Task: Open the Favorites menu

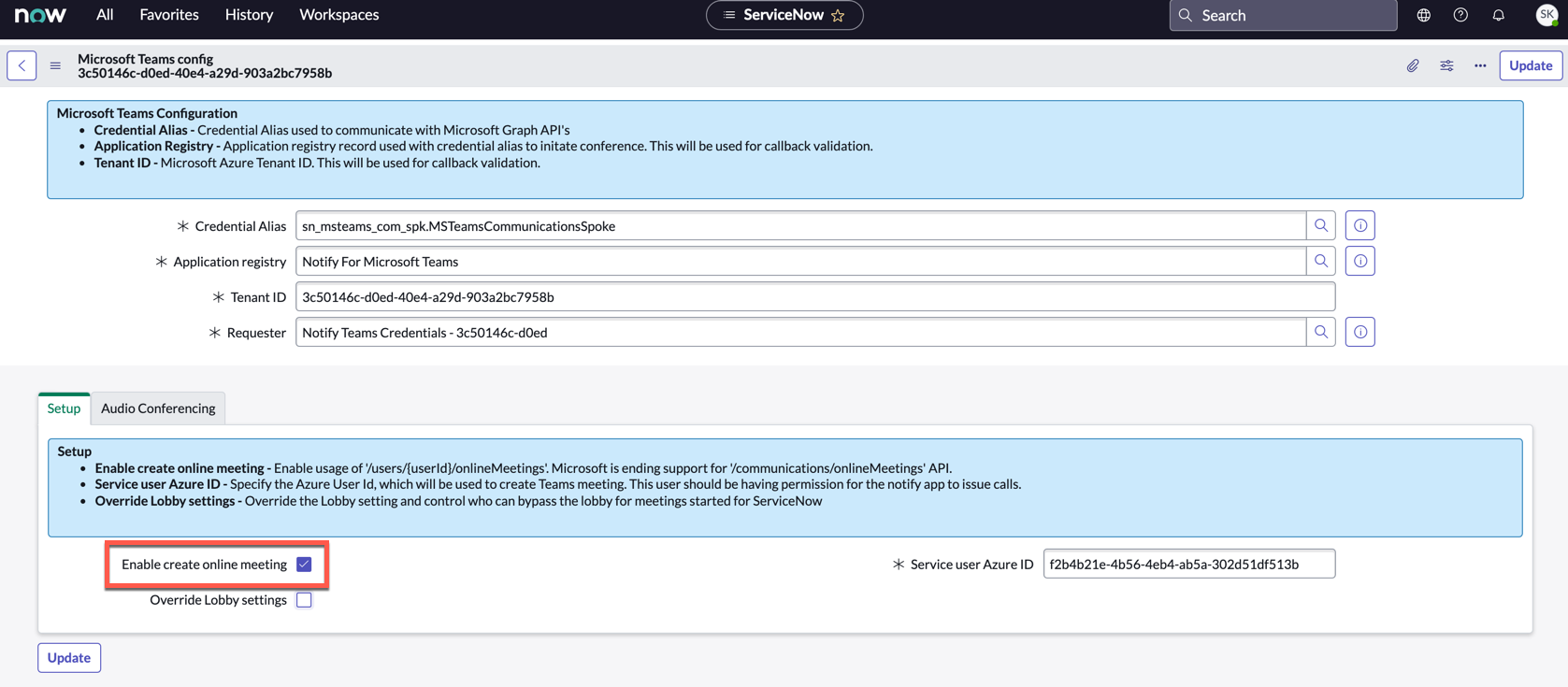Action: [169, 15]
